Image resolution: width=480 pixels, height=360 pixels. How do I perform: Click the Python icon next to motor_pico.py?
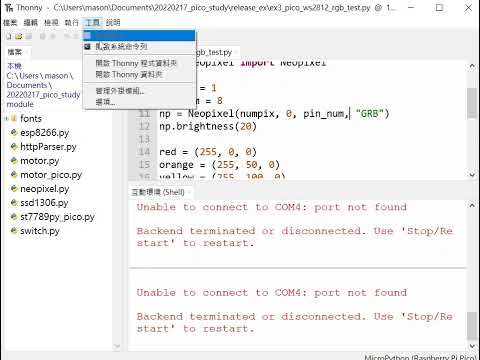[14, 174]
